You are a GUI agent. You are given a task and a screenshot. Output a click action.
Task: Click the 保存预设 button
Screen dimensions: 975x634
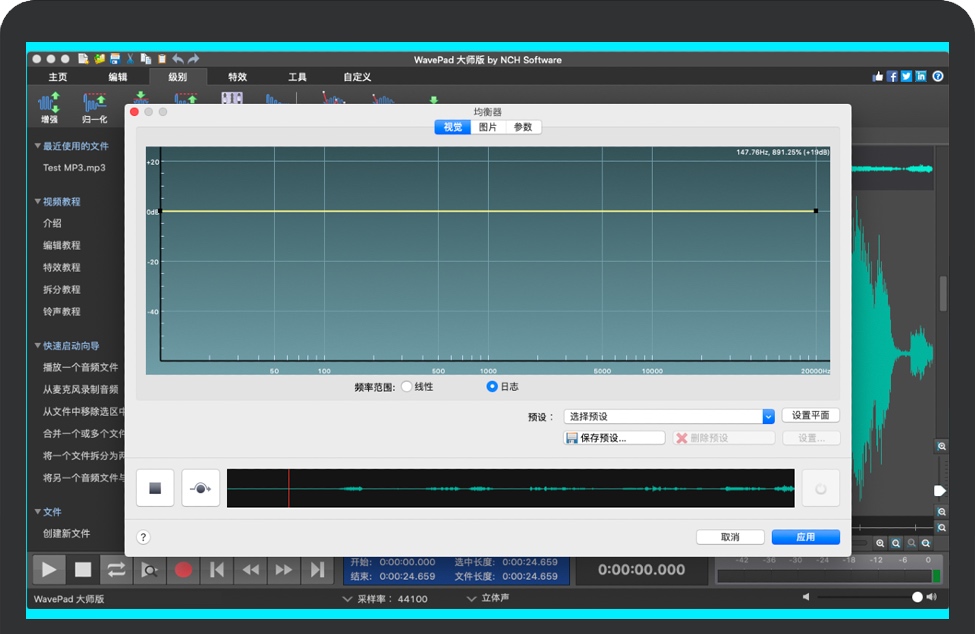click(x=614, y=438)
